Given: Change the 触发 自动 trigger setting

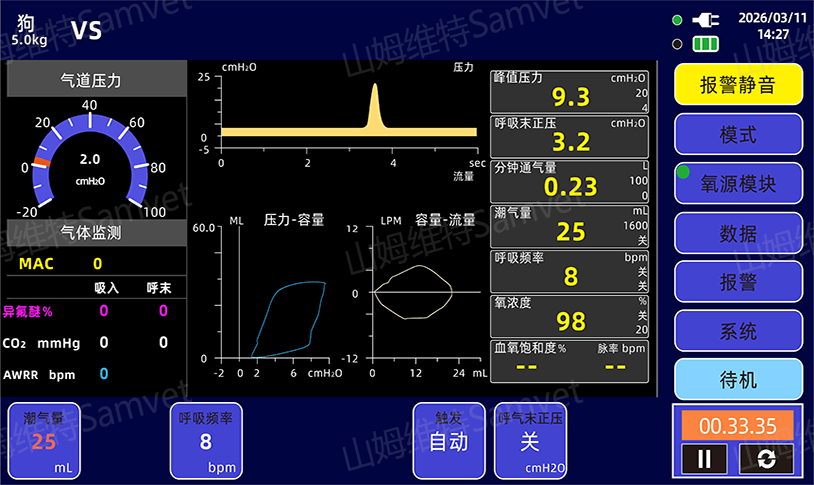Looking at the screenshot, I should 449,441.
